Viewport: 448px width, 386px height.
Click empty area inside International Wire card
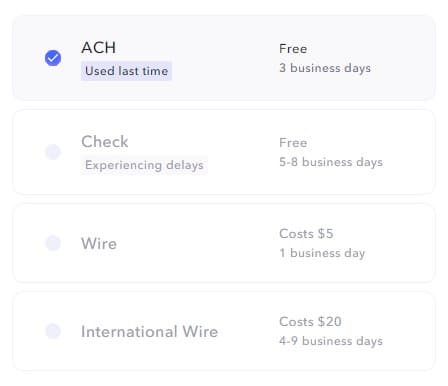click(x=247, y=353)
